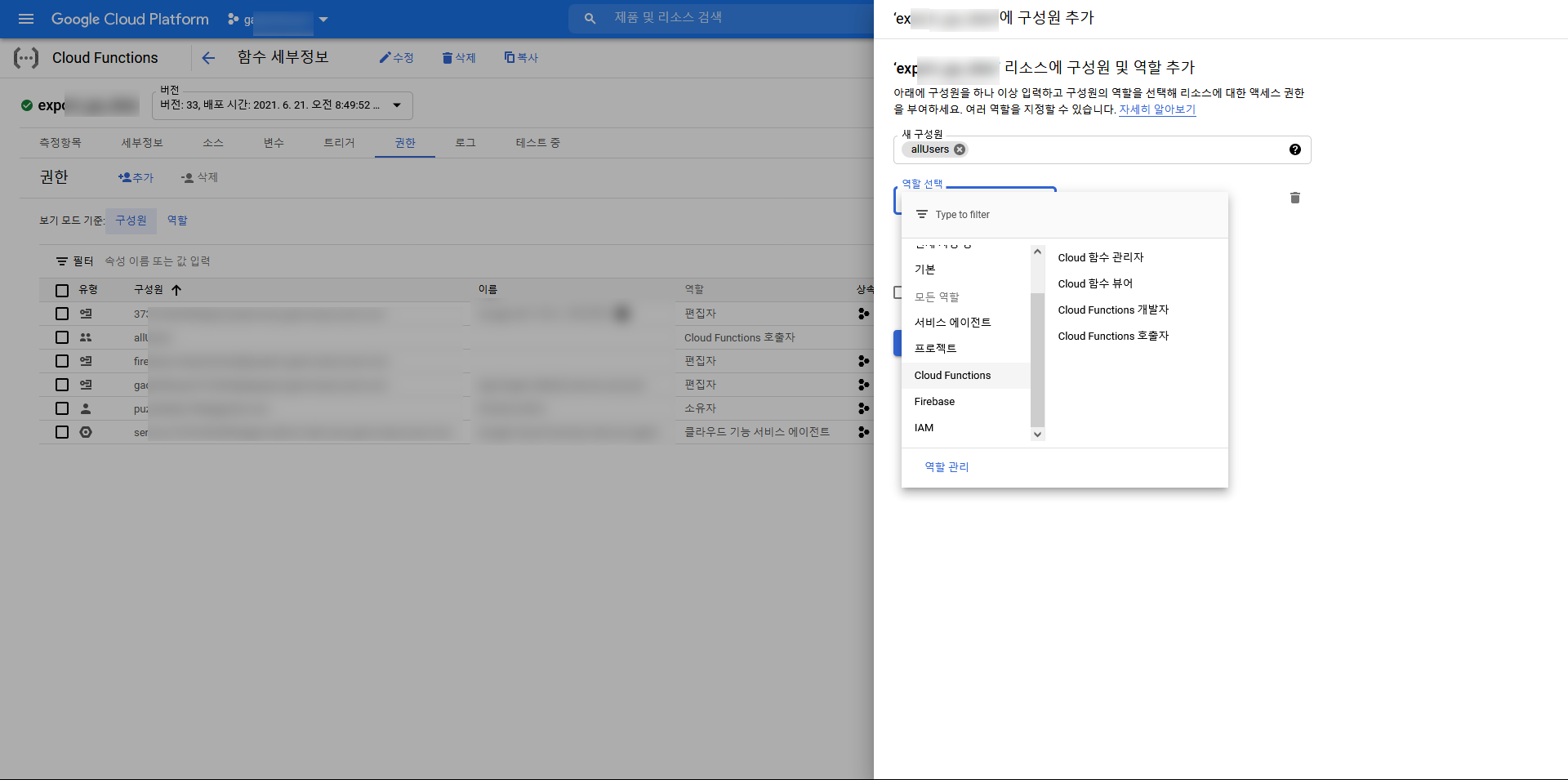Switch to the 로그 tab
1568x780 pixels.
[465, 143]
